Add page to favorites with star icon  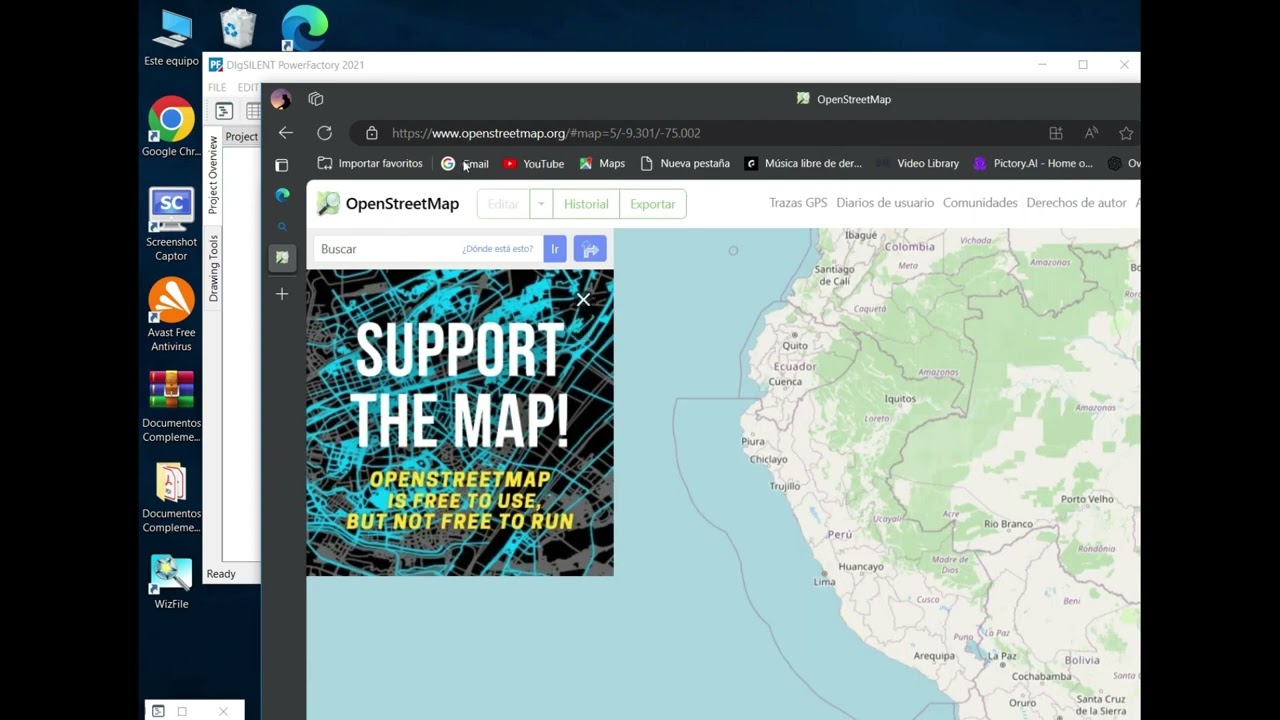1126,133
